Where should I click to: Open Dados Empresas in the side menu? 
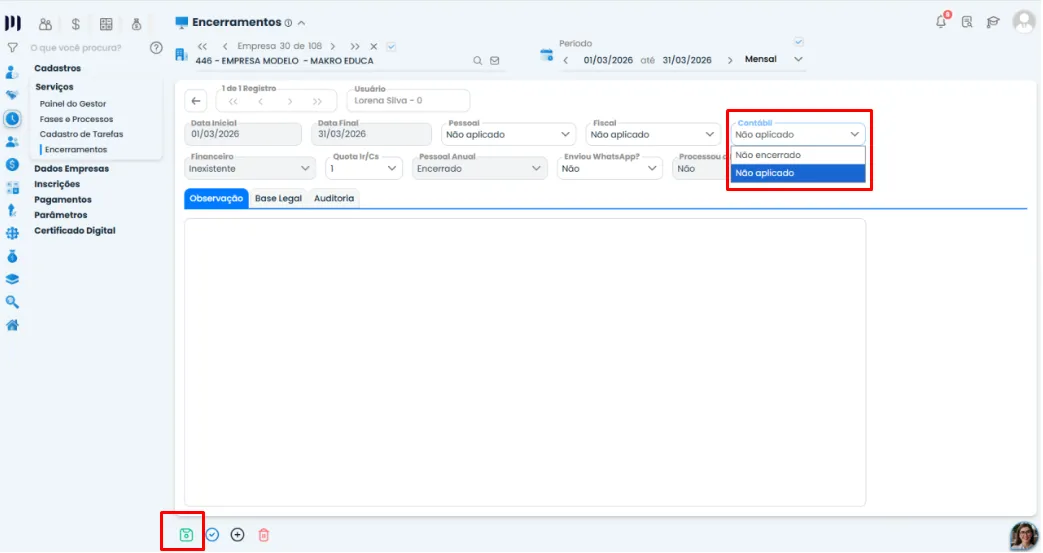click(x=72, y=169)
